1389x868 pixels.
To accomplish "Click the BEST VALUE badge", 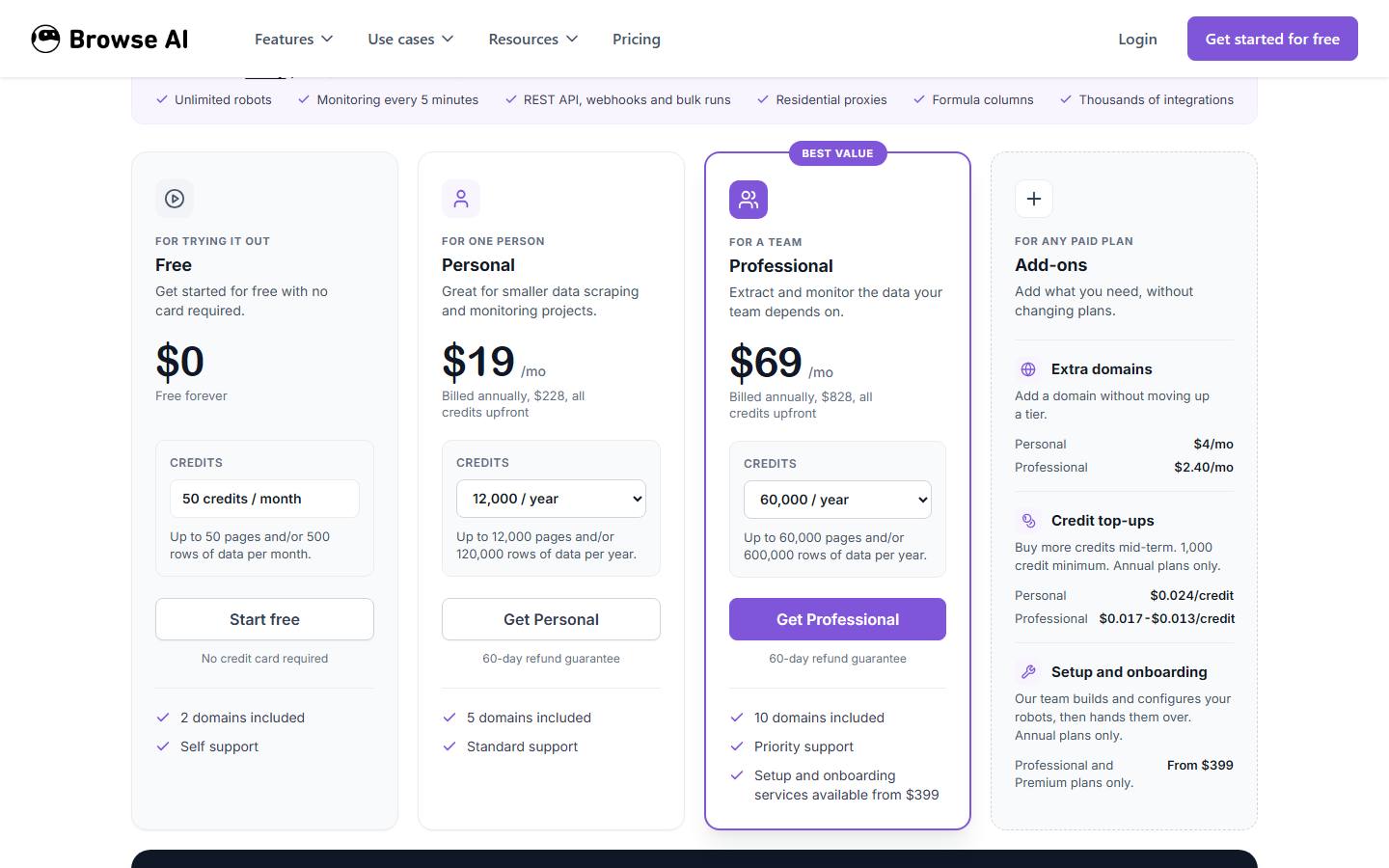I will (x=837, y=153).
